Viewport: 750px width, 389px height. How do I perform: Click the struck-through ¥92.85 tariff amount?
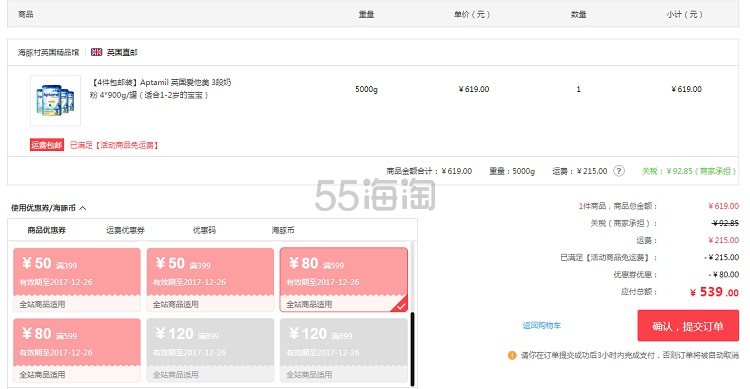(x=725, y=223)
